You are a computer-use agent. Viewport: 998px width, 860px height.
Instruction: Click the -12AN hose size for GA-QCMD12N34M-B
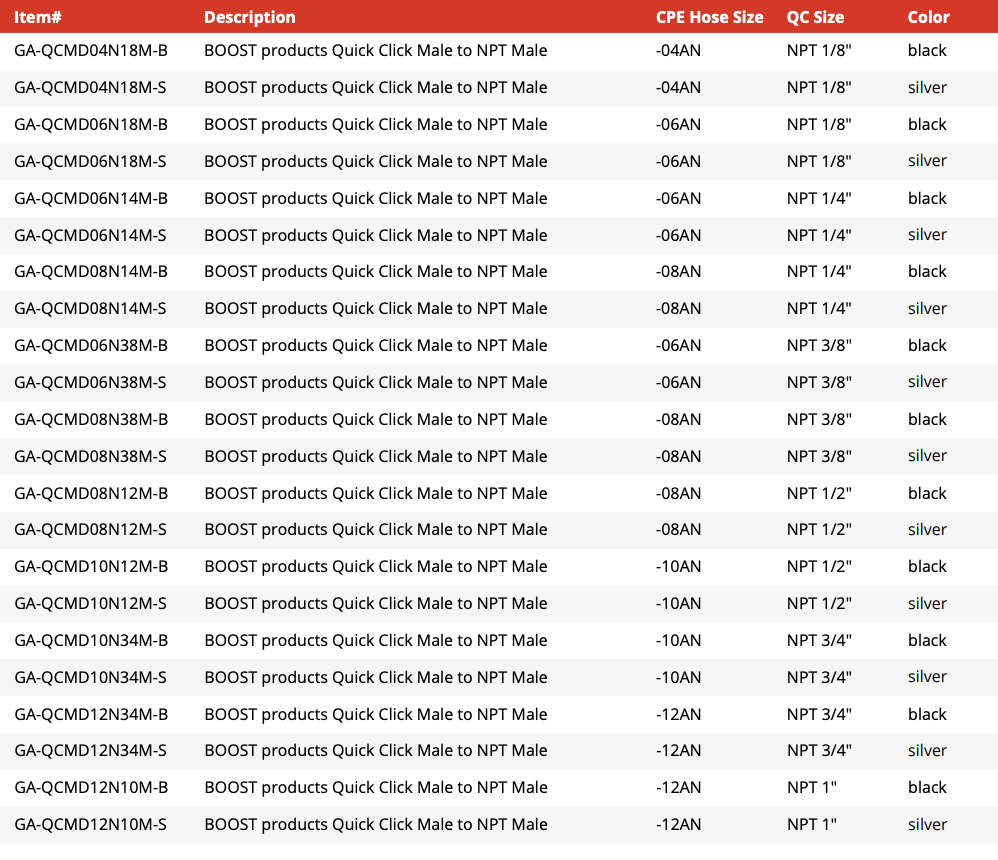(678, 714)
